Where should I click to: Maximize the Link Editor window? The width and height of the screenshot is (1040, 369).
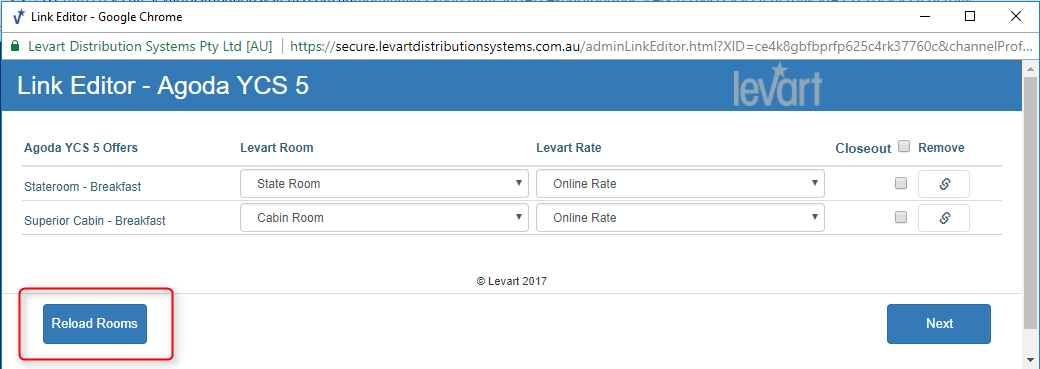tap(970, 17)
